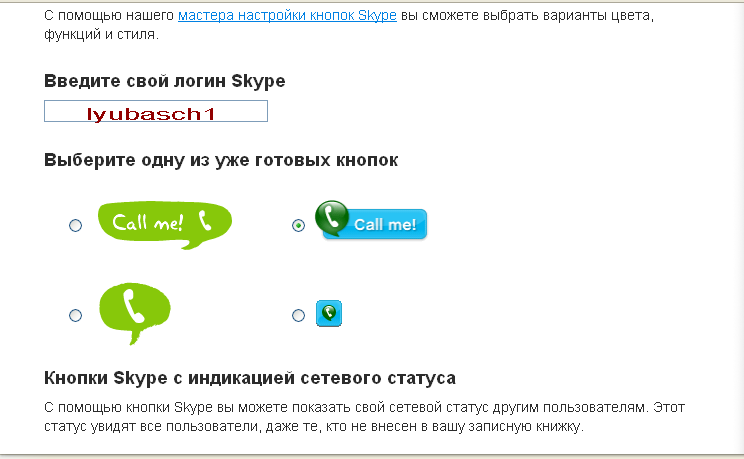Click the Skype login input field
This screenshot has width=744, height=459.
coord(156,111)
